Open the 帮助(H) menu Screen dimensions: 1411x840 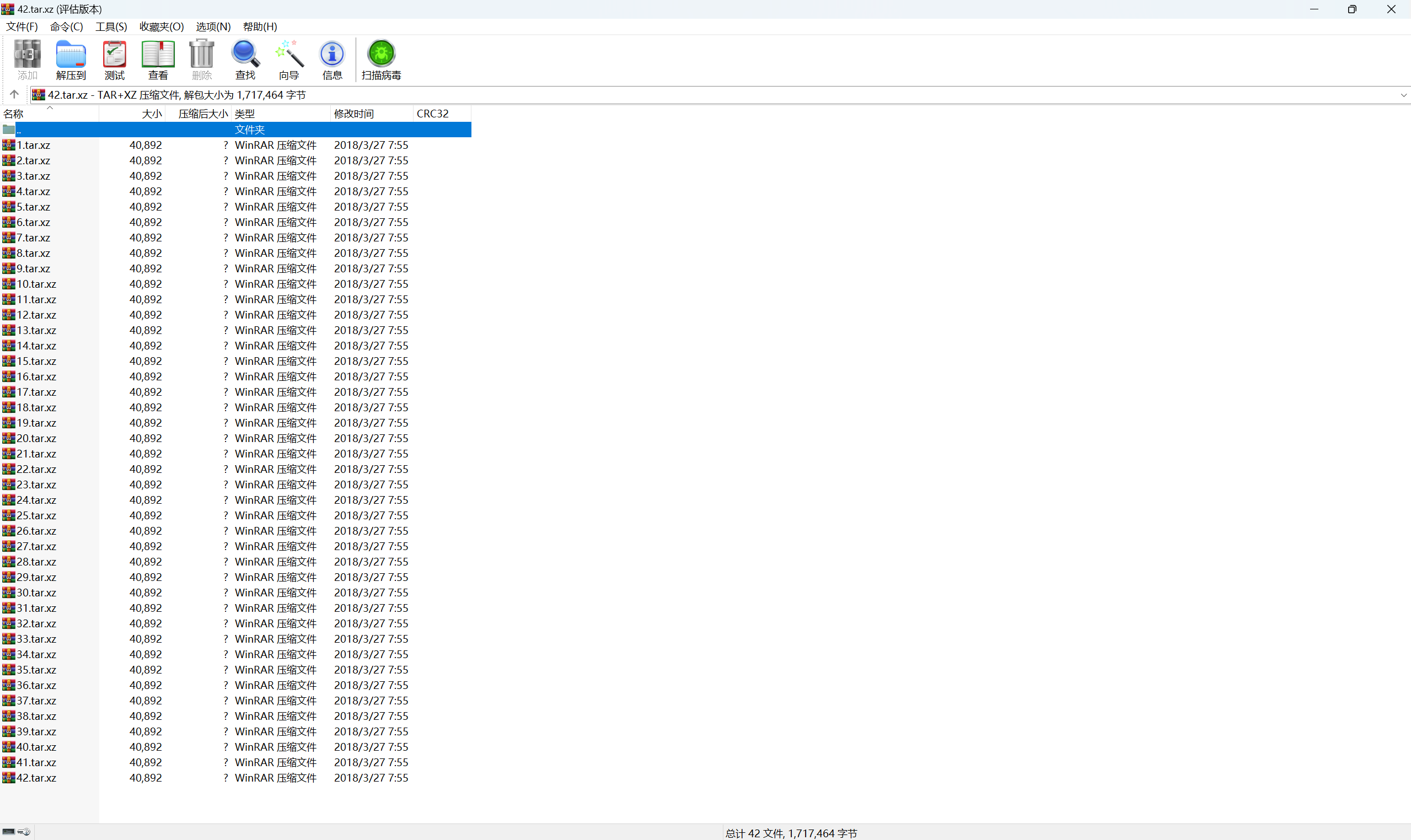260,26
